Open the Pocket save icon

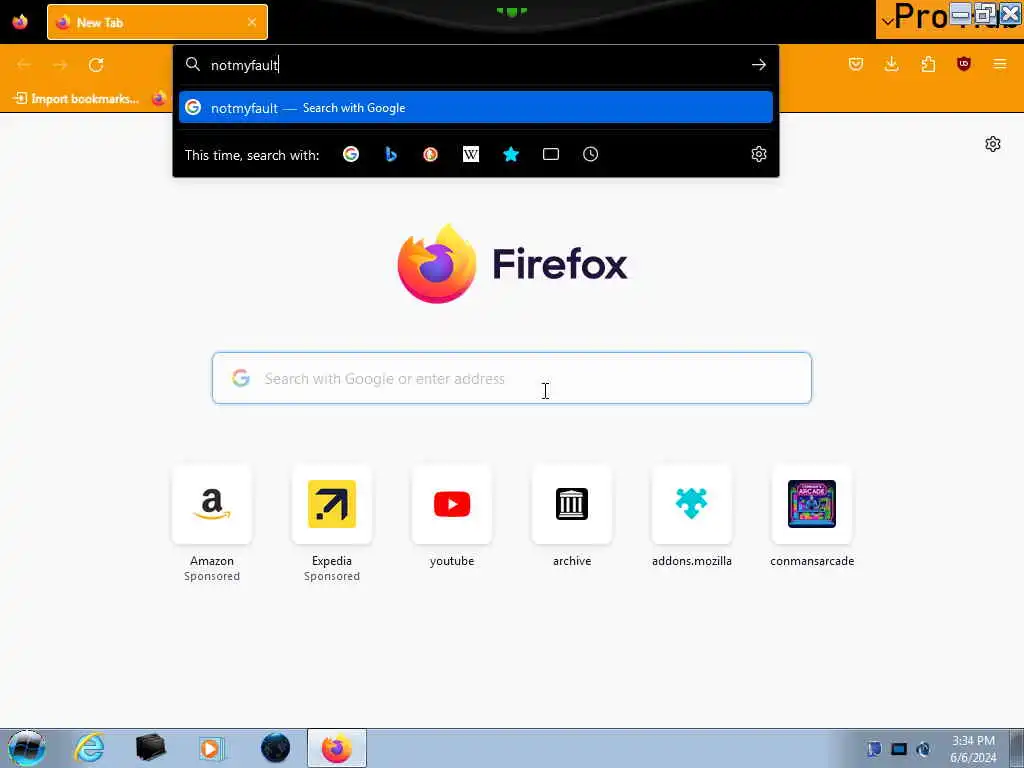pyautogui.click(x=856, y=64)
